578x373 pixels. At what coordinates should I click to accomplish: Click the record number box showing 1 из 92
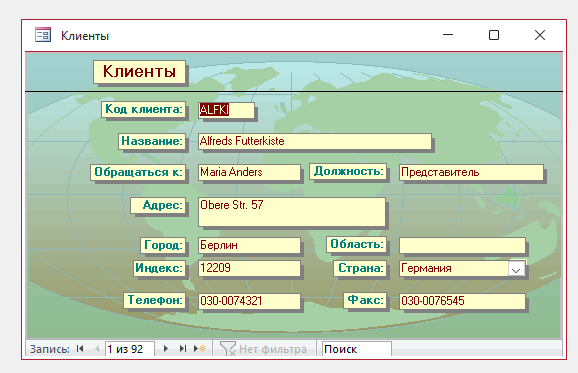129,349
